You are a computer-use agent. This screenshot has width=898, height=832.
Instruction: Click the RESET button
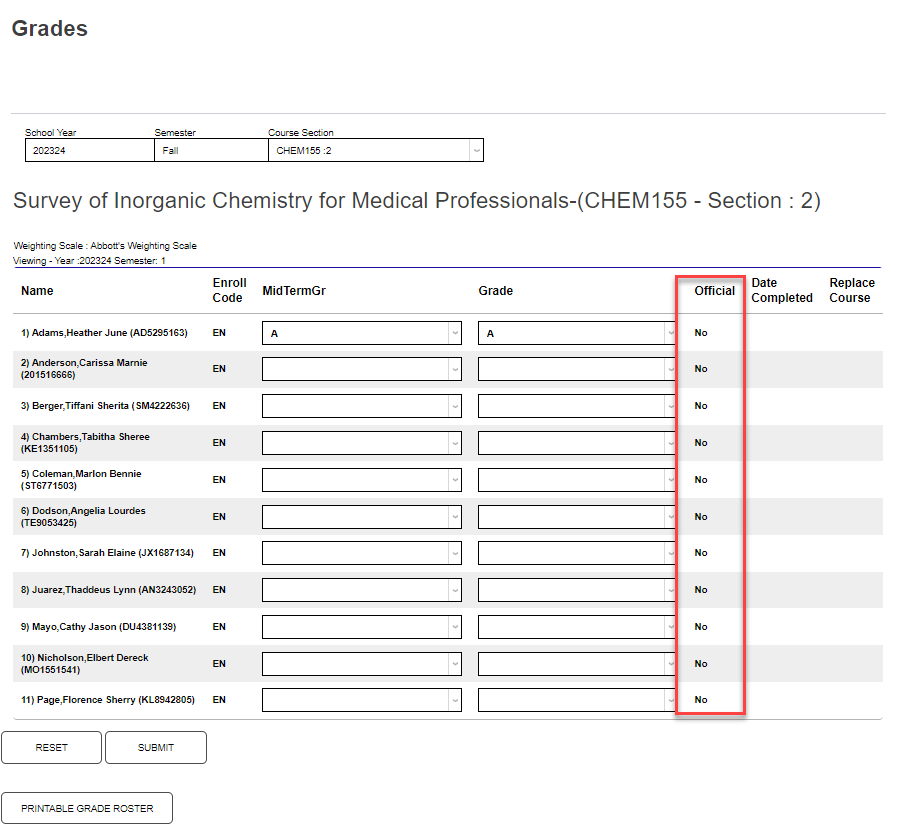pos(51,747)
